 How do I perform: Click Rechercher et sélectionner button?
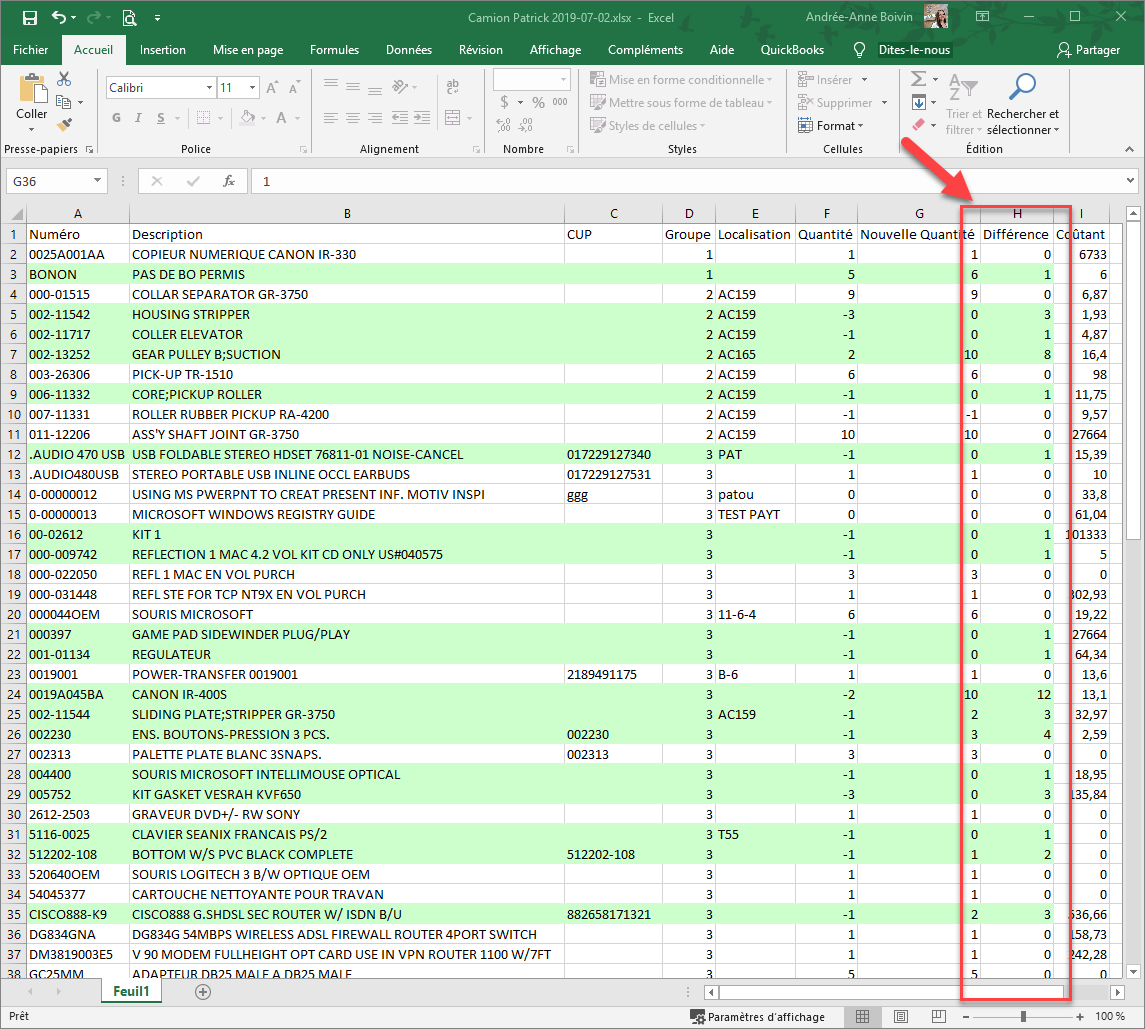pos(1022,105)
